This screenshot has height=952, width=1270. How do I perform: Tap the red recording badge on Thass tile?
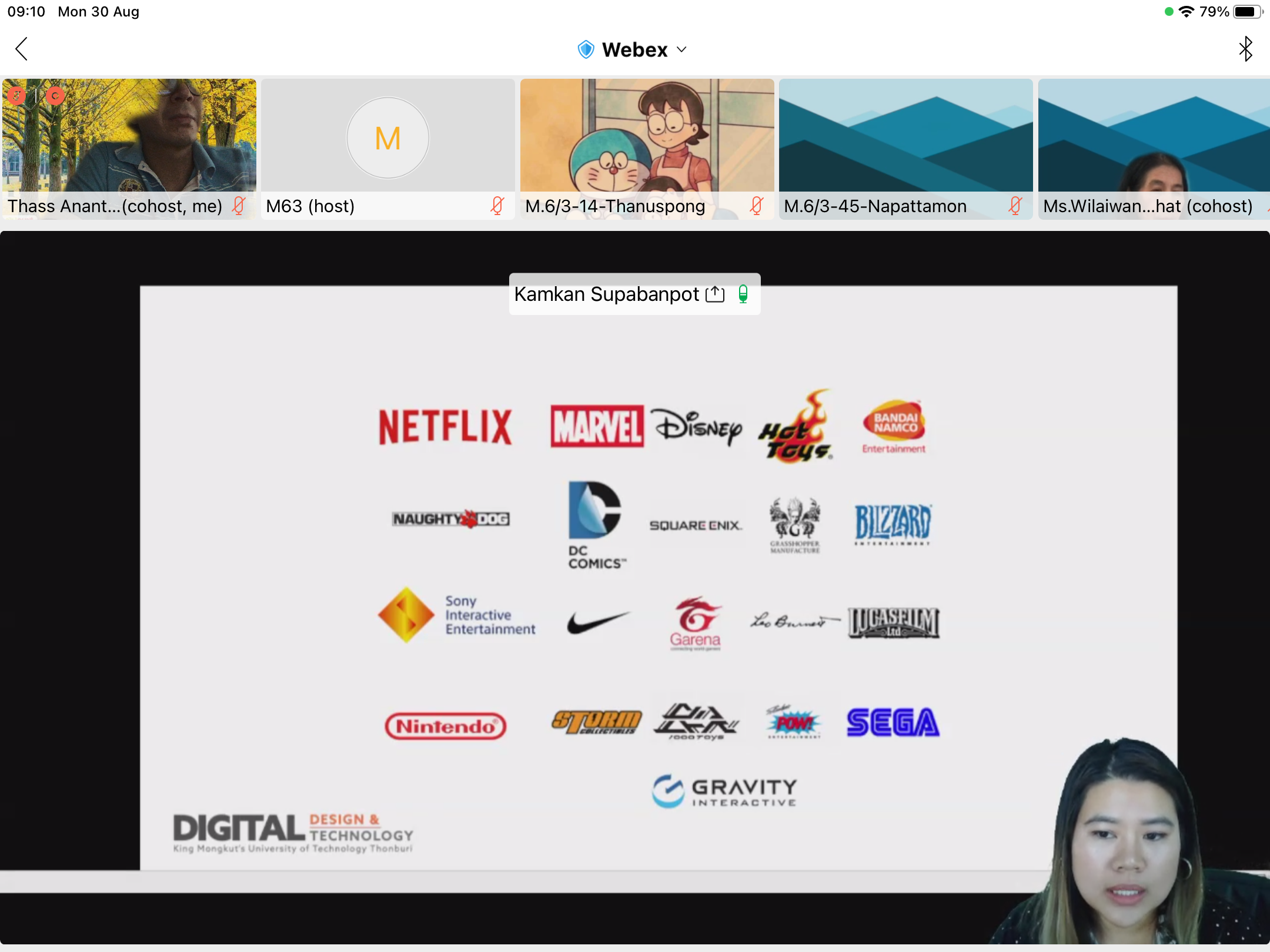click(x=55, y=95)
